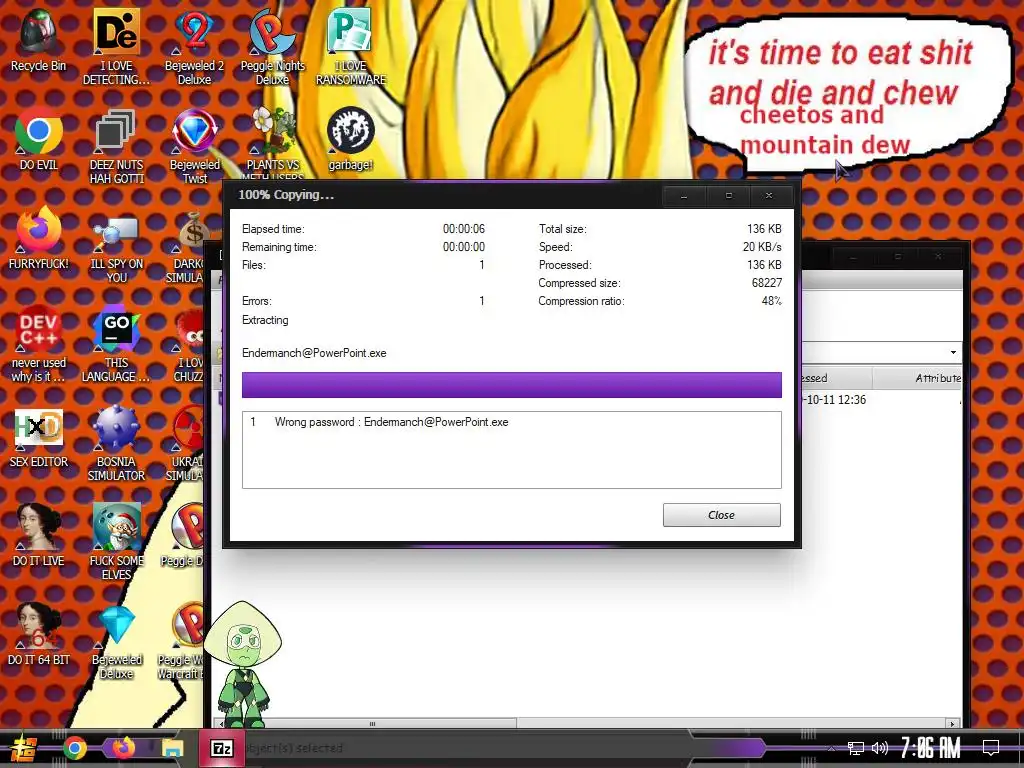Launch Bejeweled Deluxe diamond shortcut
1024x768 pixels.
[x=116, y=641]
